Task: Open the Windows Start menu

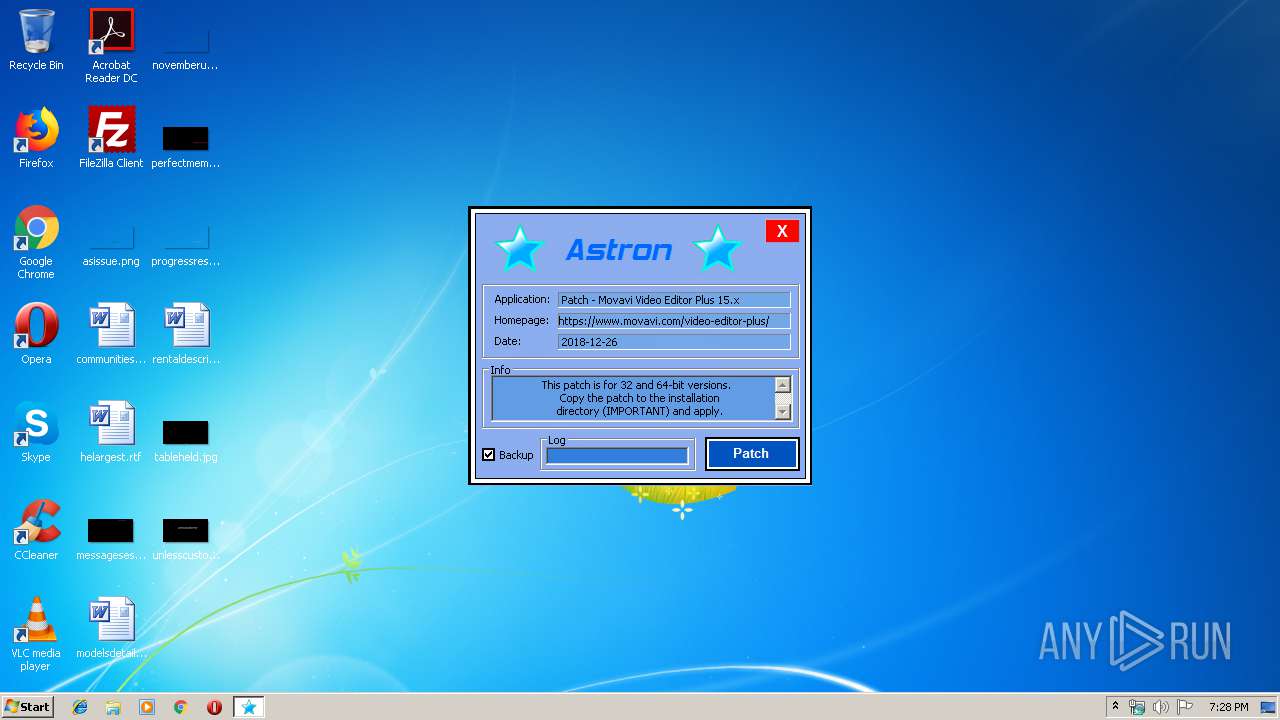Action: 28,707
